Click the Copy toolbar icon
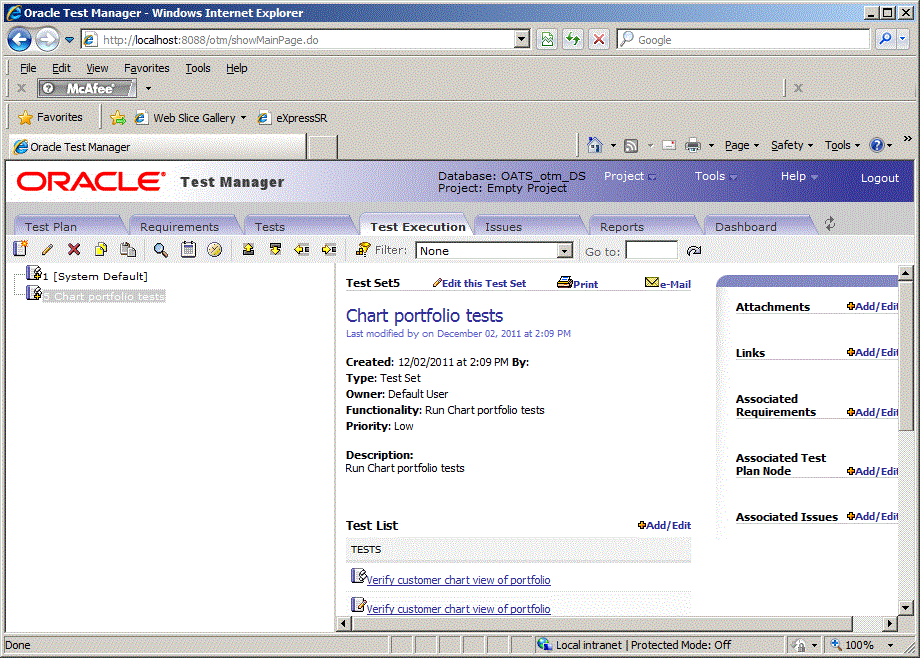Screen dimensions: 920x658 [101, 249]
